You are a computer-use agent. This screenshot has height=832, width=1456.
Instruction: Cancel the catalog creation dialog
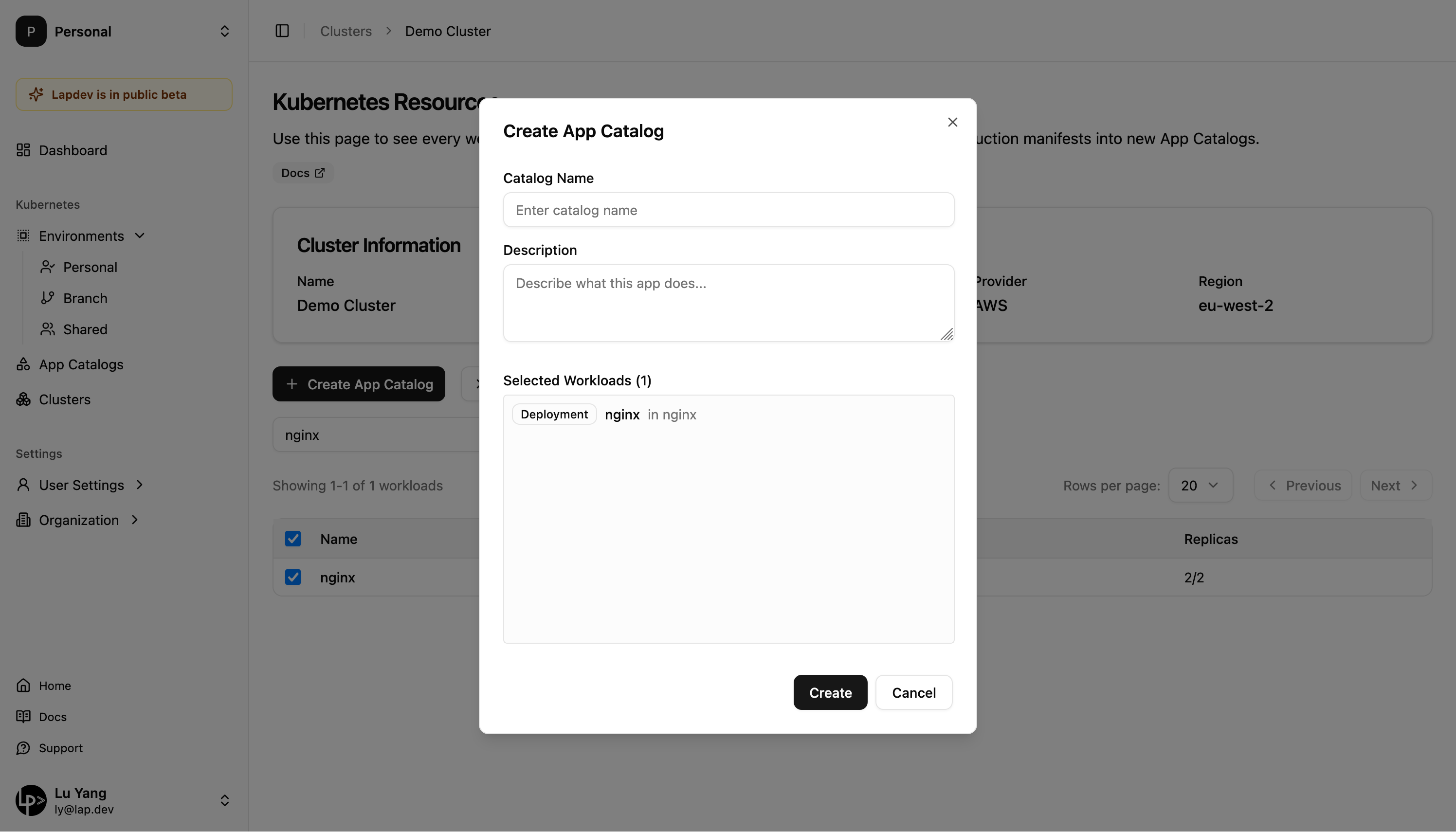913,692
